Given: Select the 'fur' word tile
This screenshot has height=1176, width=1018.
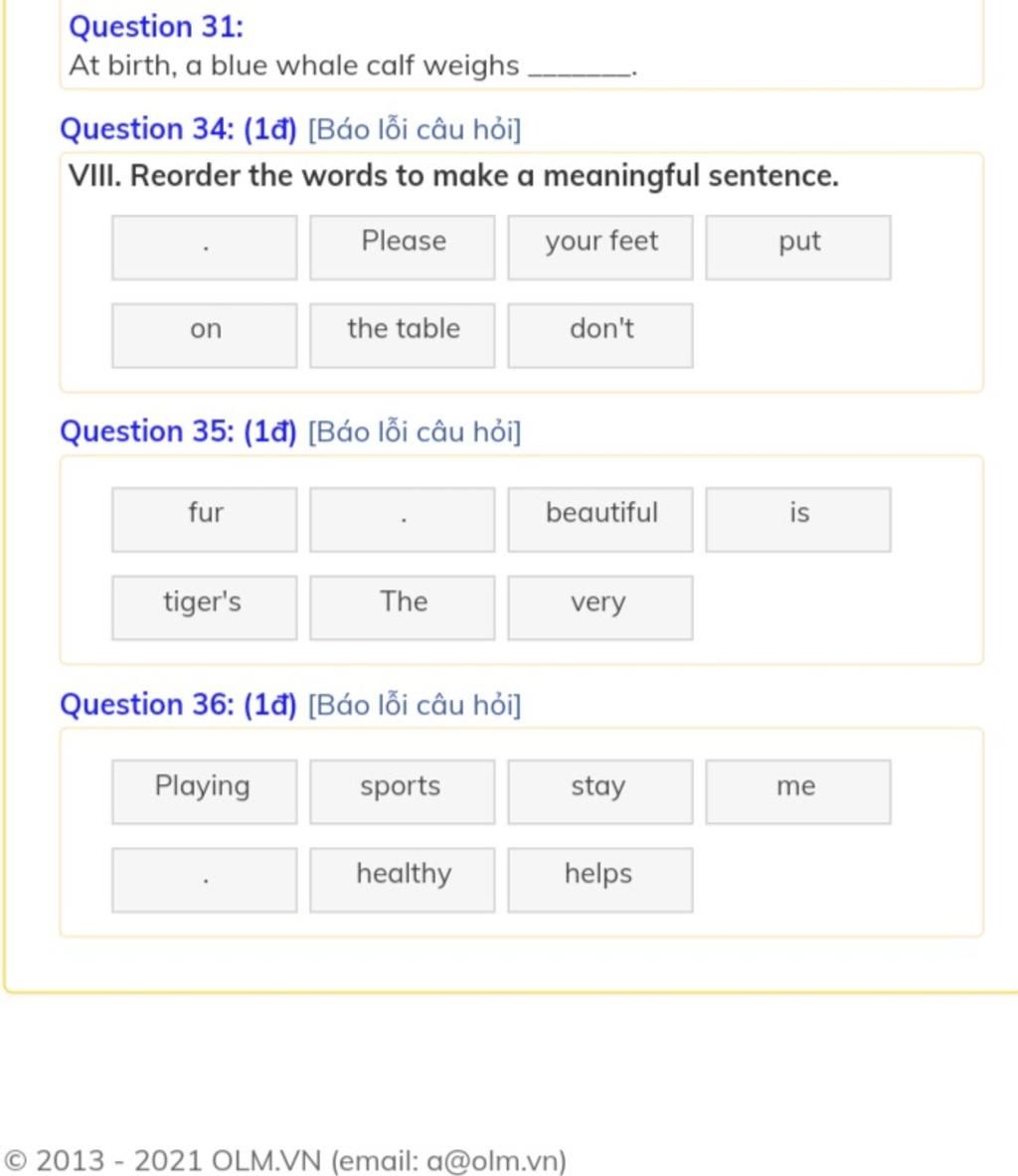Looking at the screenshot, I should tap(205, 519).
